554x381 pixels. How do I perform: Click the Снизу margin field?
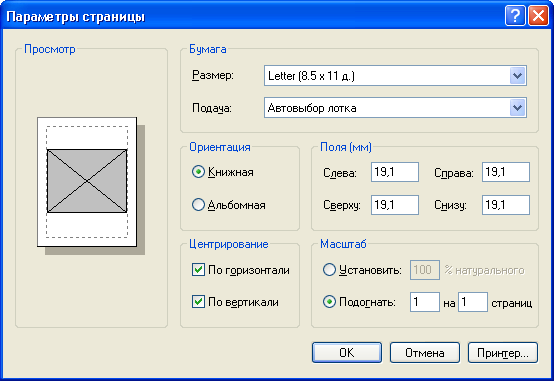(506, 205)
